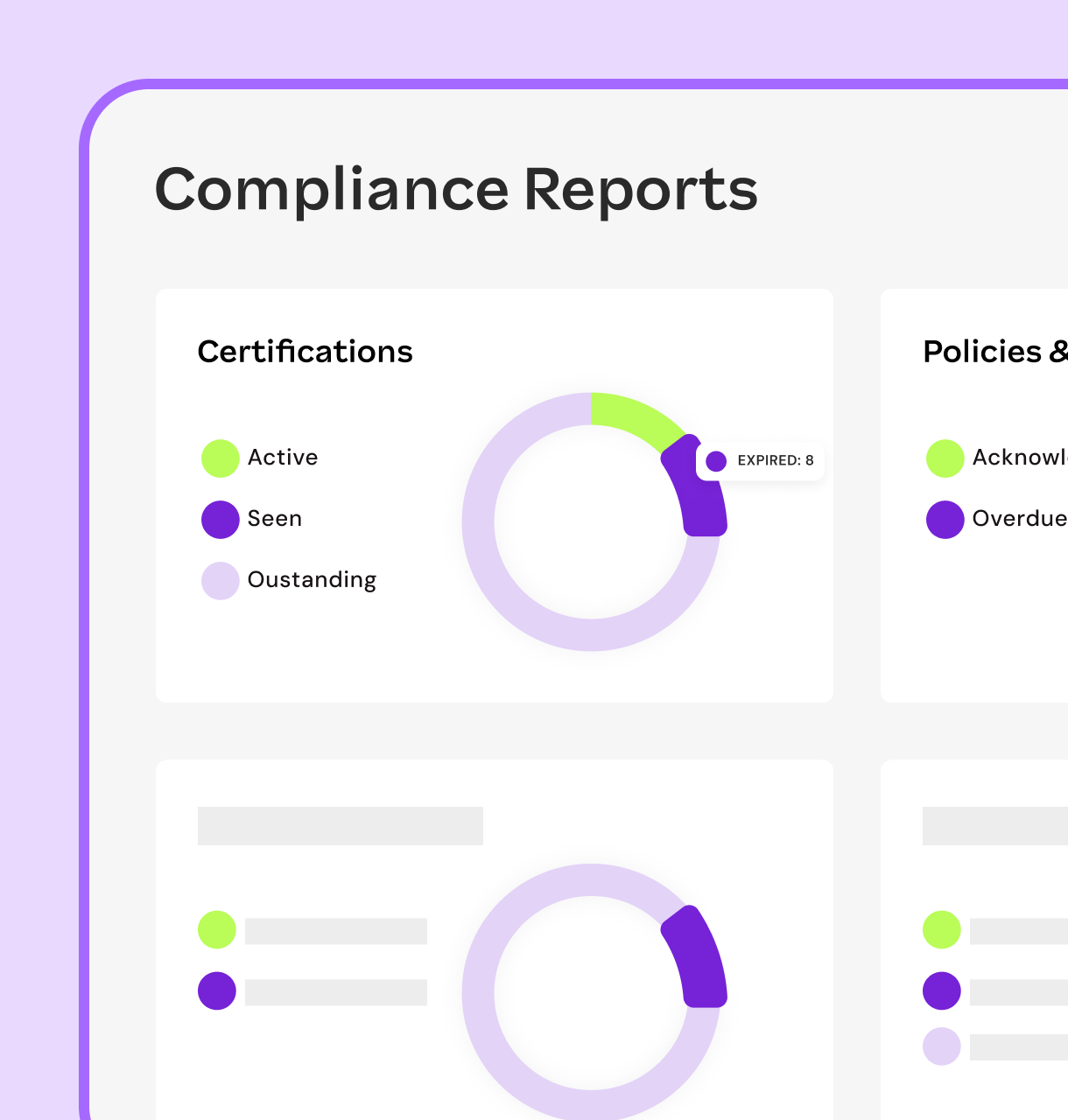Image resolution: width=1068 pixels, height=1120 pixels.
Task: Click the purple Overdue legend dot
Action: 945,520
